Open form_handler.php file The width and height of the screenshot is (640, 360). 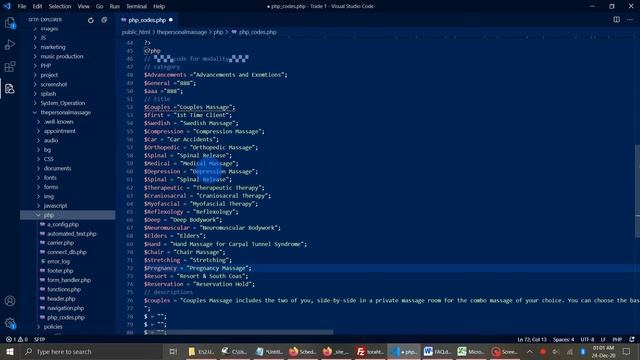tap(69, 280)
